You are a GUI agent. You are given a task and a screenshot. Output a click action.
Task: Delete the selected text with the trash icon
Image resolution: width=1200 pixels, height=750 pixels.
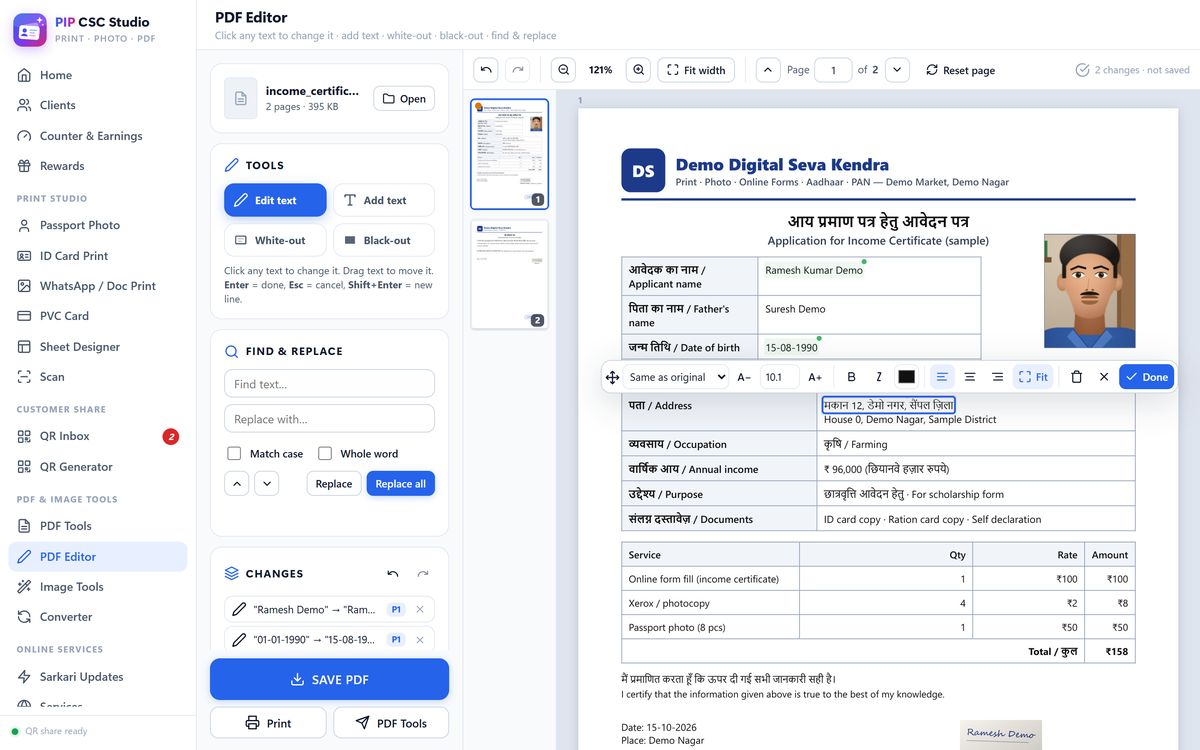tap(1076, 377)
